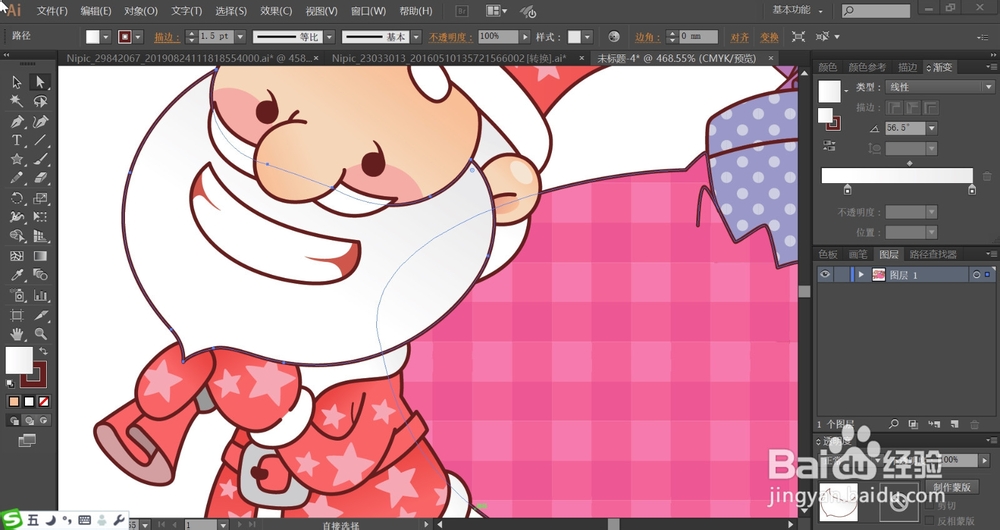The width and height of the screenshot is (1000, 530).
Task: Enable Draw Inside mode
Action: point(43,421)
